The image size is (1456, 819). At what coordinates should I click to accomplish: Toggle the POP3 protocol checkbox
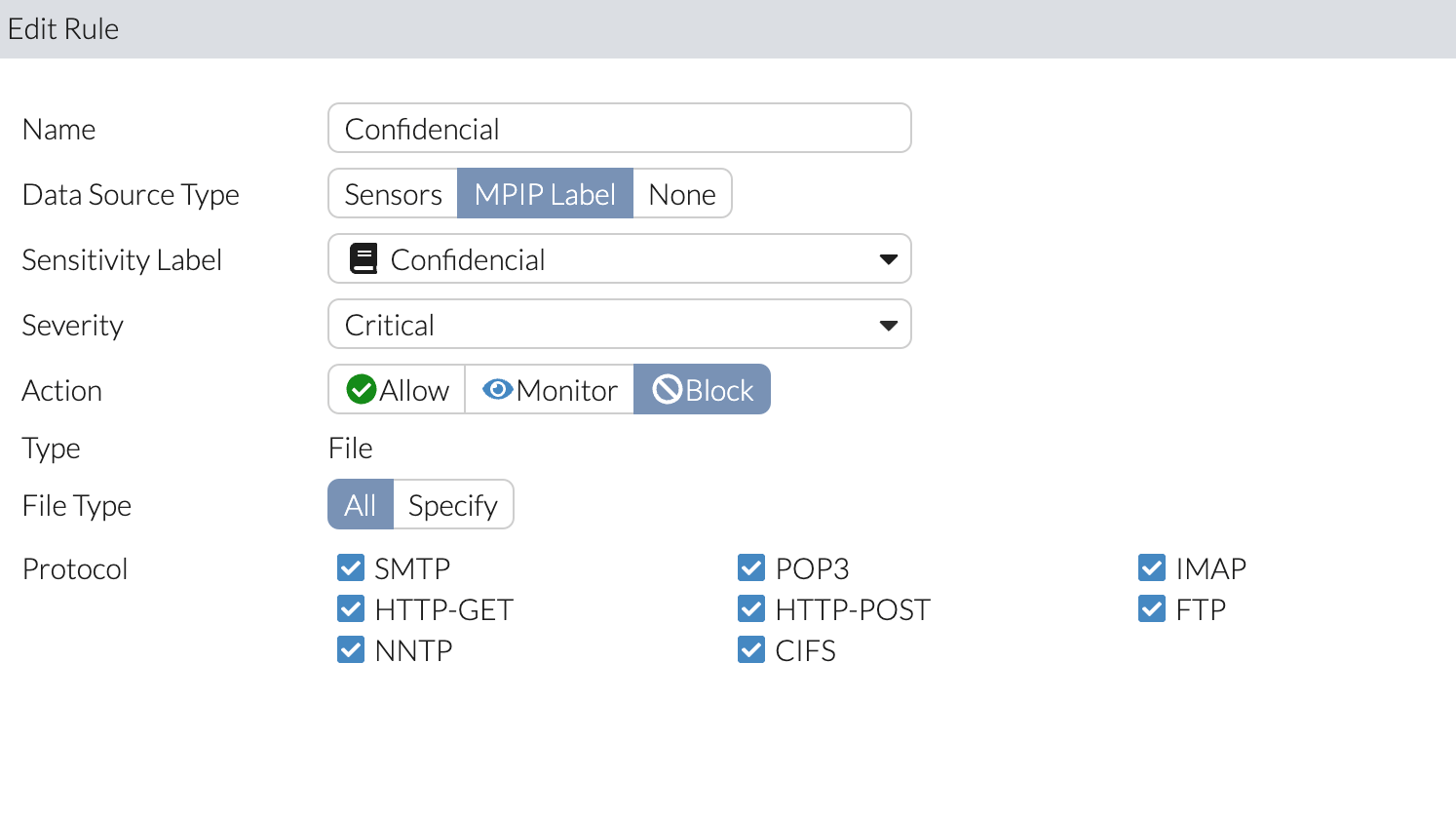[751, 567]
